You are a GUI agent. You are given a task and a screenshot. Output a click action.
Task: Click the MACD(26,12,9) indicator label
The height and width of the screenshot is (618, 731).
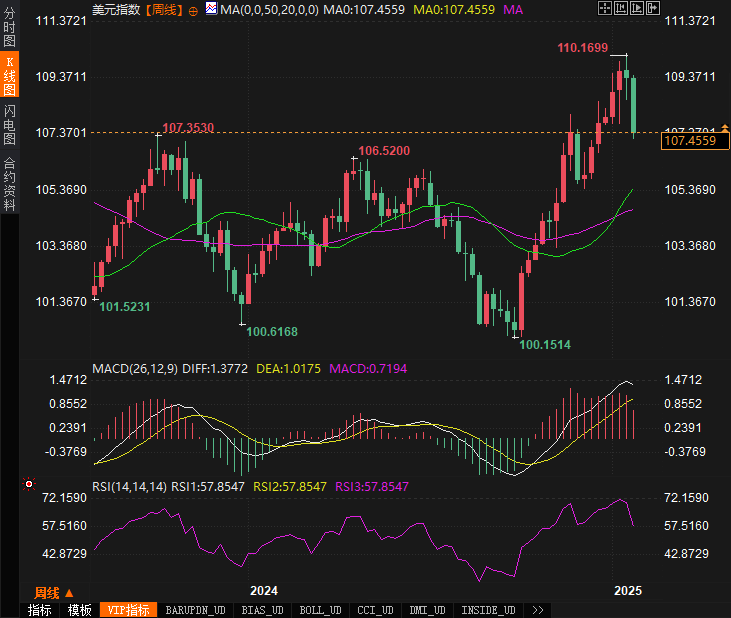coord(135,369)
